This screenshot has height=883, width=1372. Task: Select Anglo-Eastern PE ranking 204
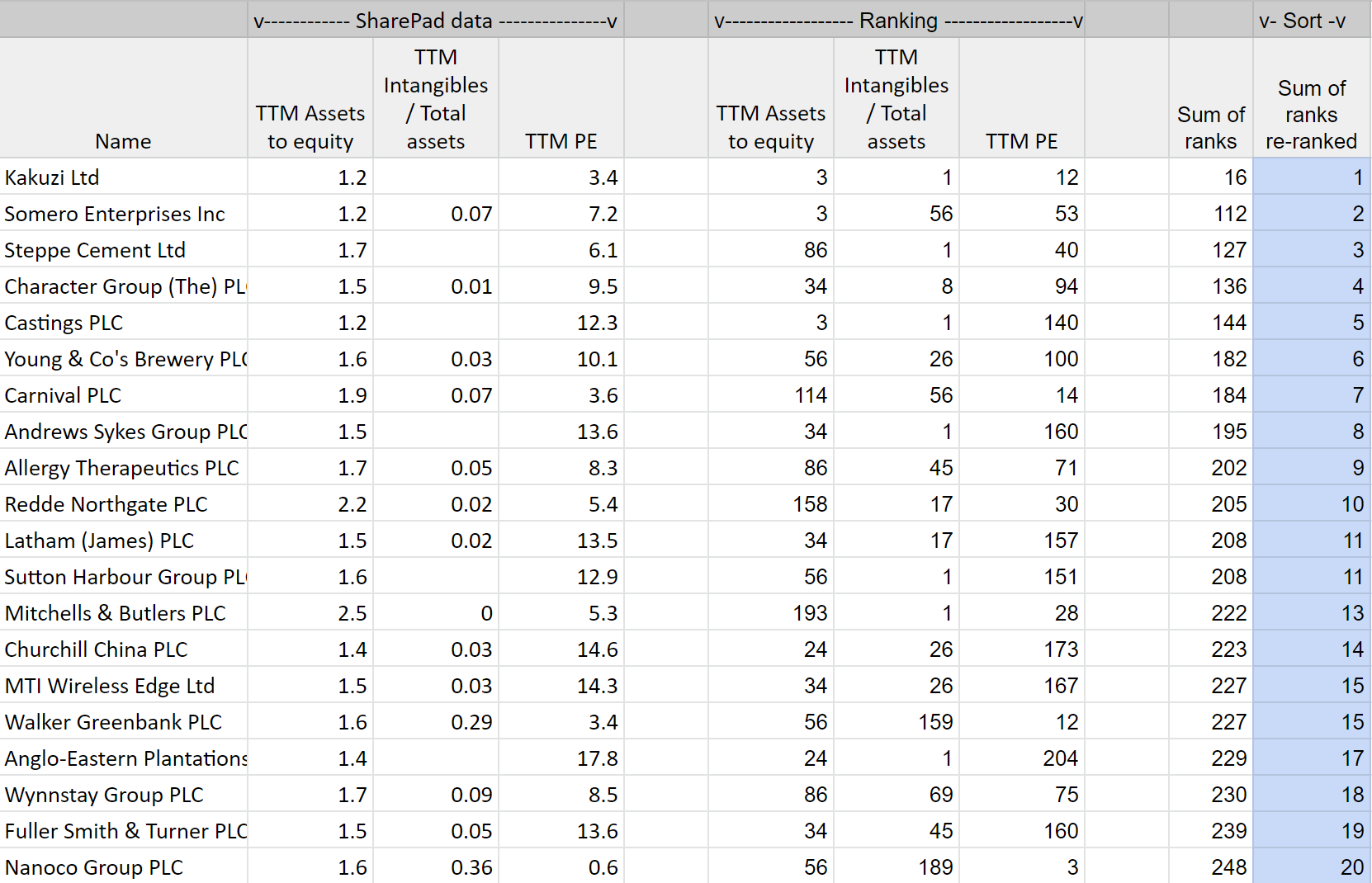point(1022,758)
